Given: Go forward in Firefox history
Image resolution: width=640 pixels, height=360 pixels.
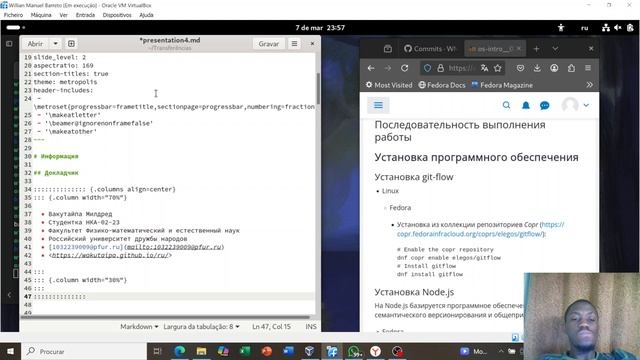Looking at the screenshot, I should (x=387, y=68).
